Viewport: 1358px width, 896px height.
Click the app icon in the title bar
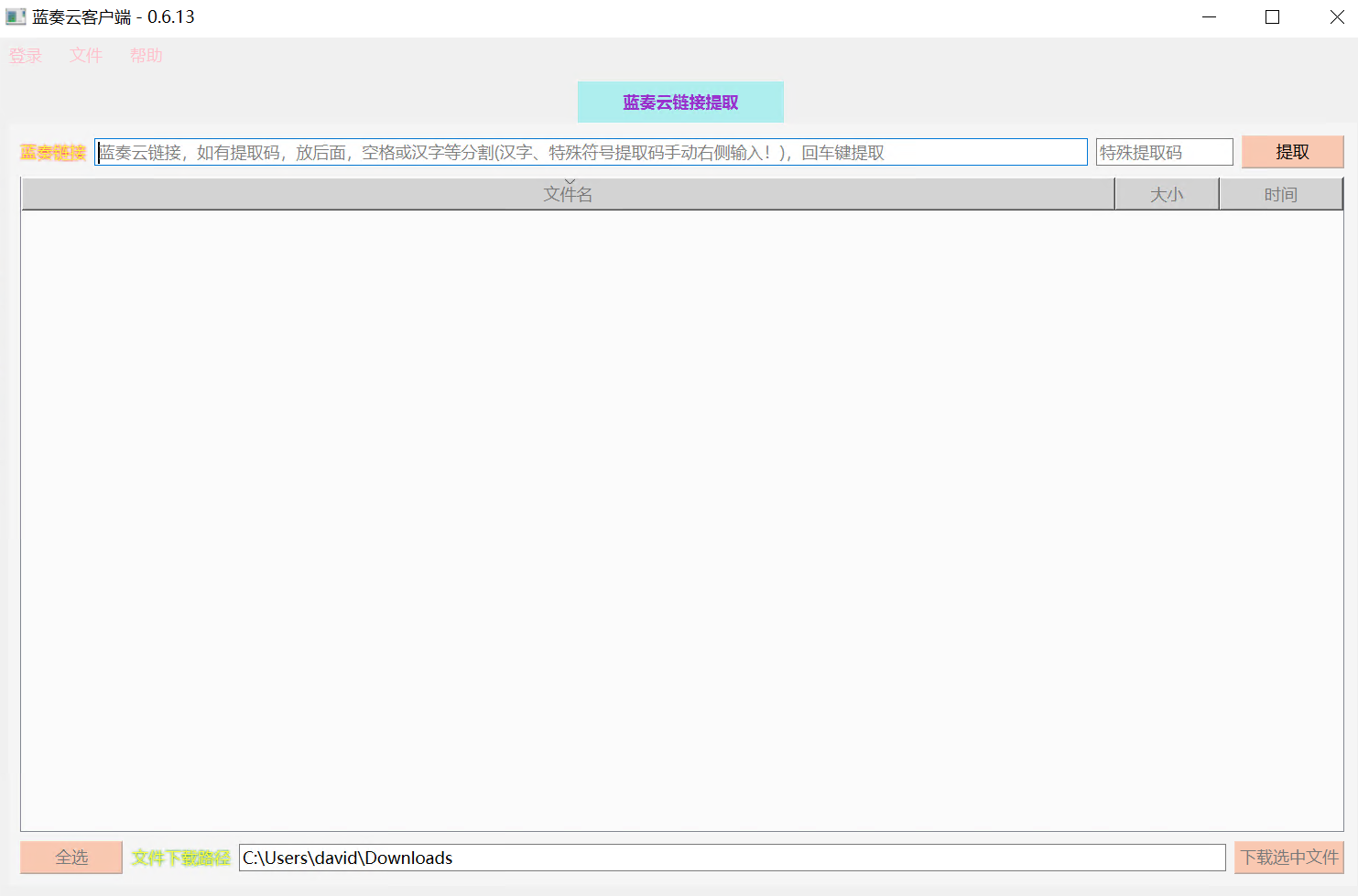pyautogui.click(x=16, y=16)
